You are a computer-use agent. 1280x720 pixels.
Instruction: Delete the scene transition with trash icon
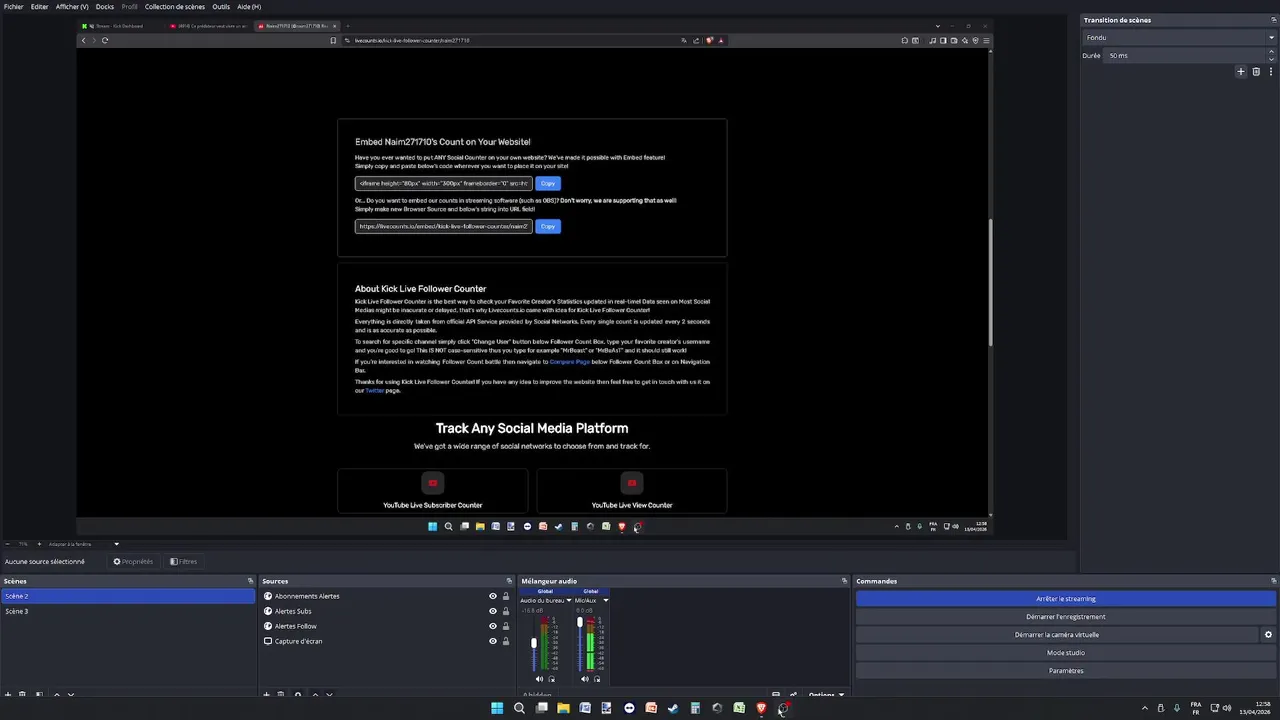point(1256,72)
